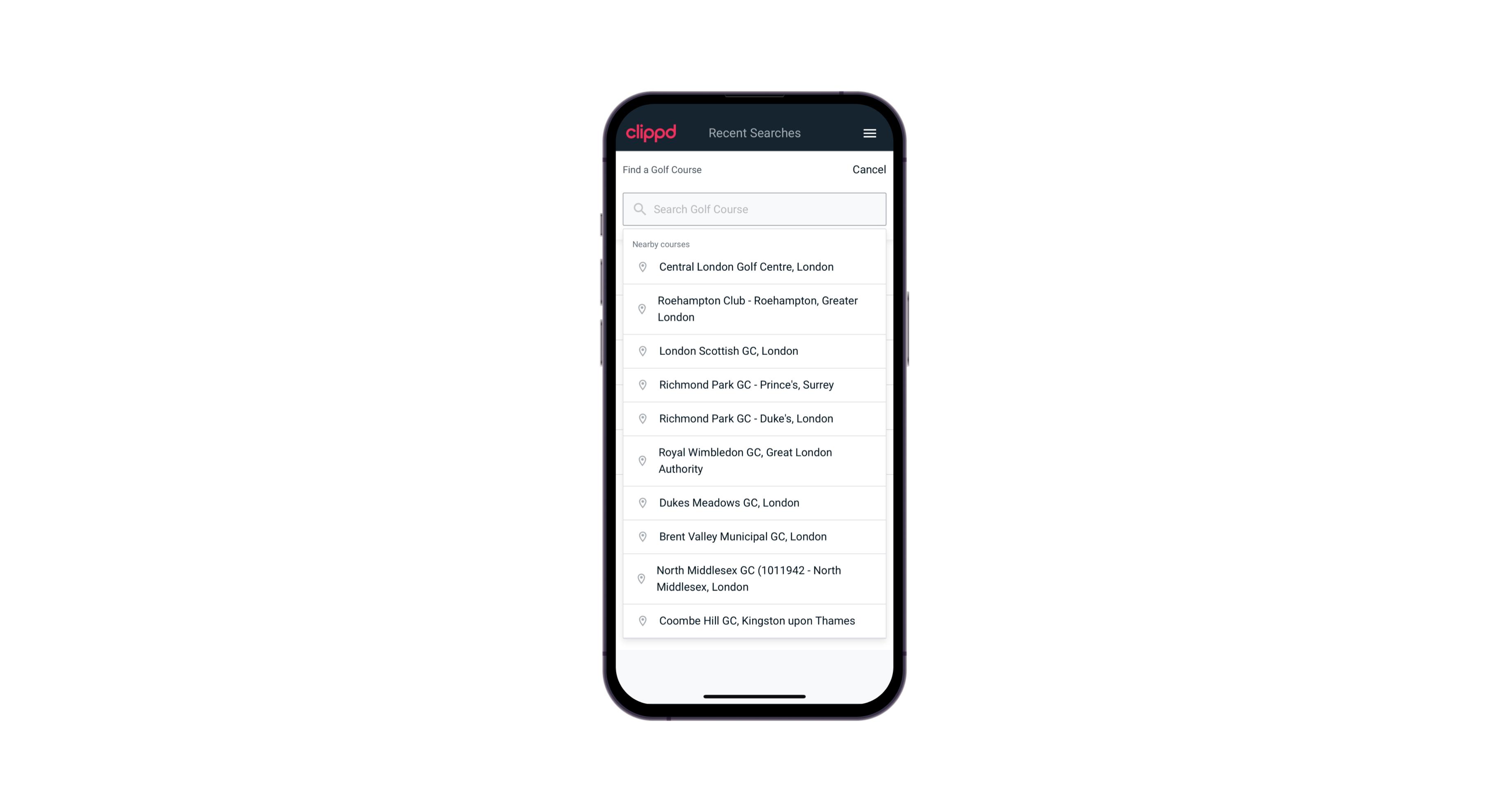Tap the location pin icon for Brent Valley Municipal GC

[641, 536]
